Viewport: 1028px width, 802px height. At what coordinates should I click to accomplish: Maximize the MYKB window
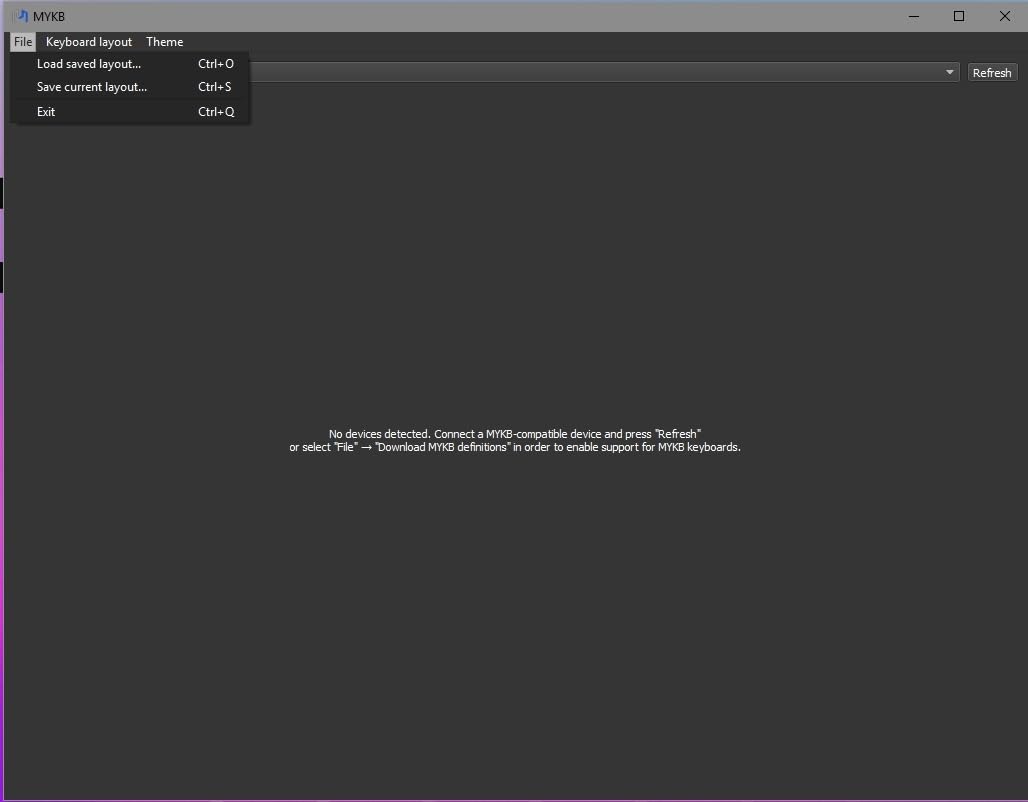[959, 16]
